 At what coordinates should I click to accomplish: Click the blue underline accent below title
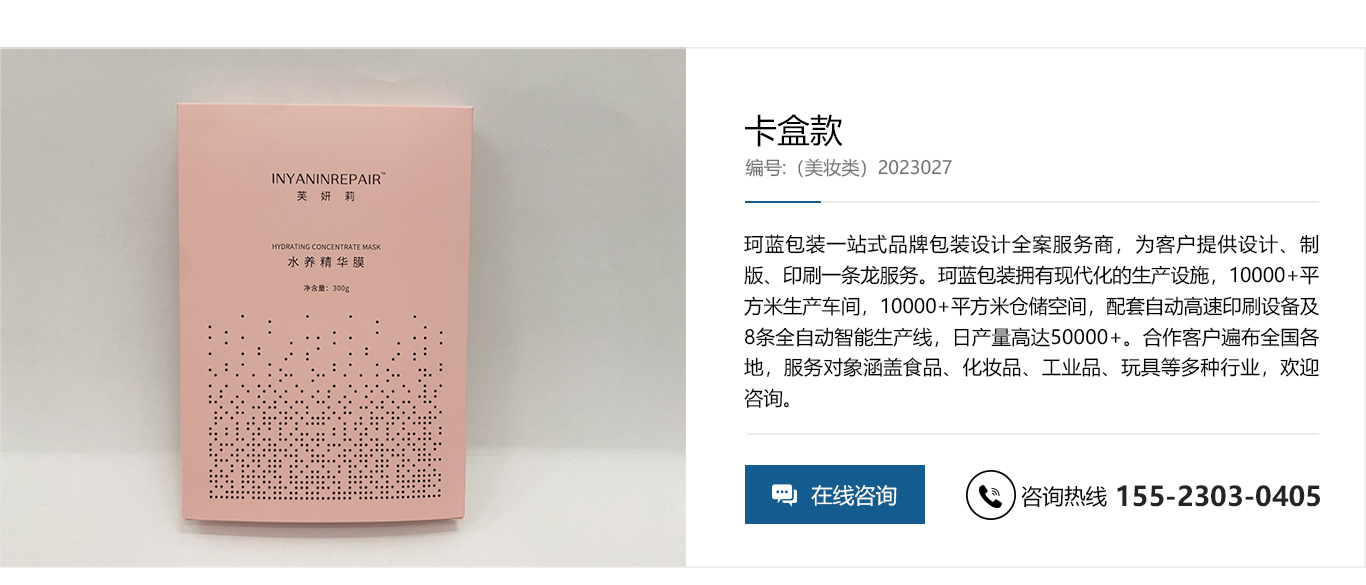click(783, 202)
